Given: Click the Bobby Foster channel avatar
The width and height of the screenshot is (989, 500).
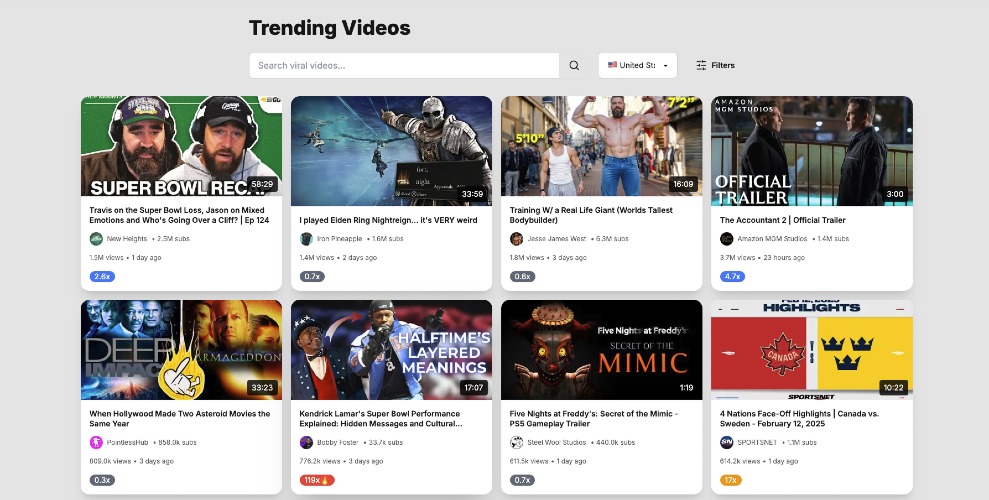Looking at the screenshot, I should pyautogui.click(x=306, y=442).
